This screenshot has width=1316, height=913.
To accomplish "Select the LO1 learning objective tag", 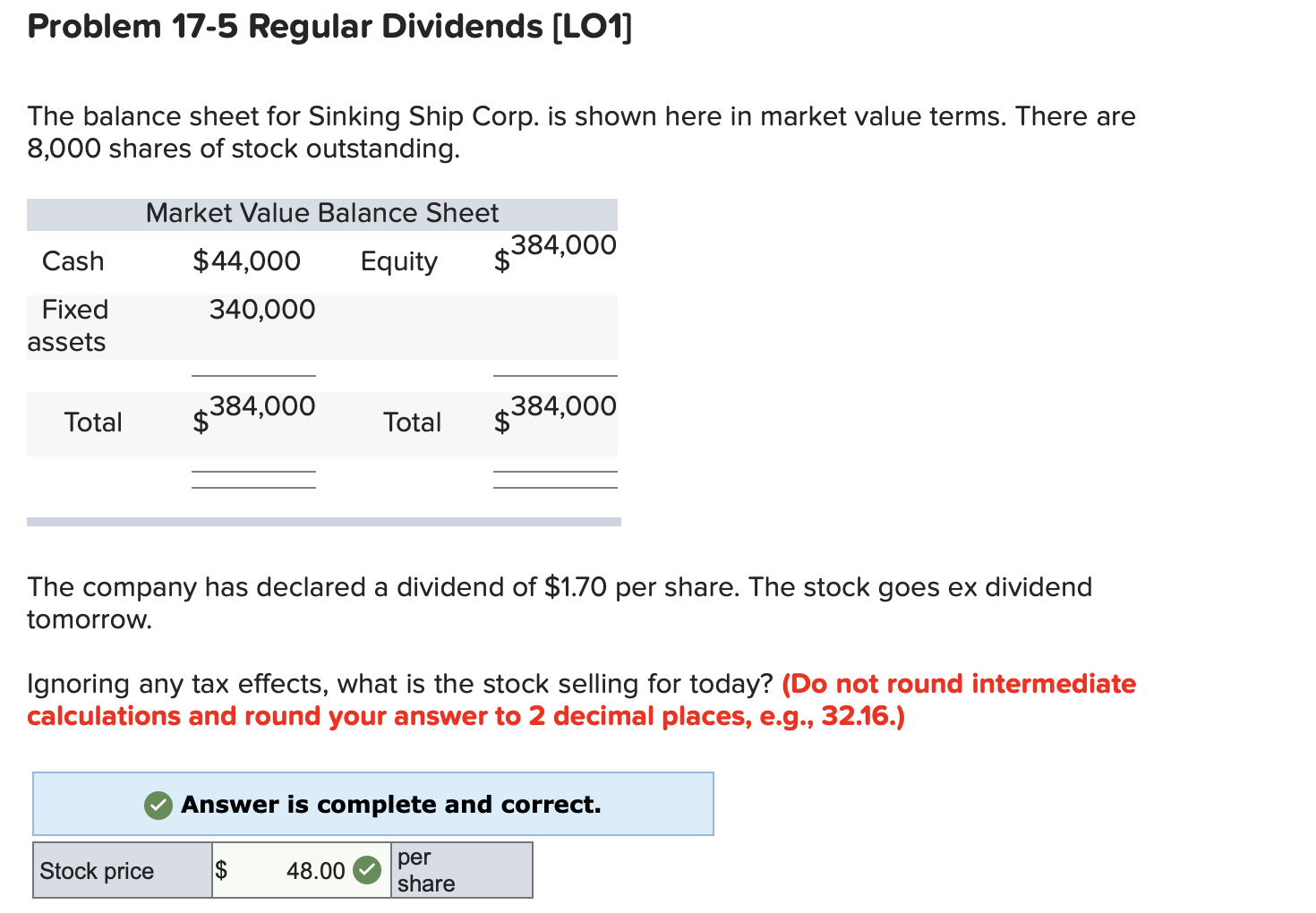I will point(593,26).
